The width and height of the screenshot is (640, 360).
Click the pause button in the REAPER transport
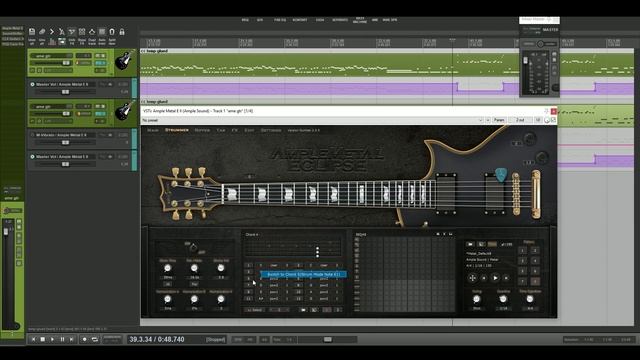pyautogui.click(x=62, y=339)
